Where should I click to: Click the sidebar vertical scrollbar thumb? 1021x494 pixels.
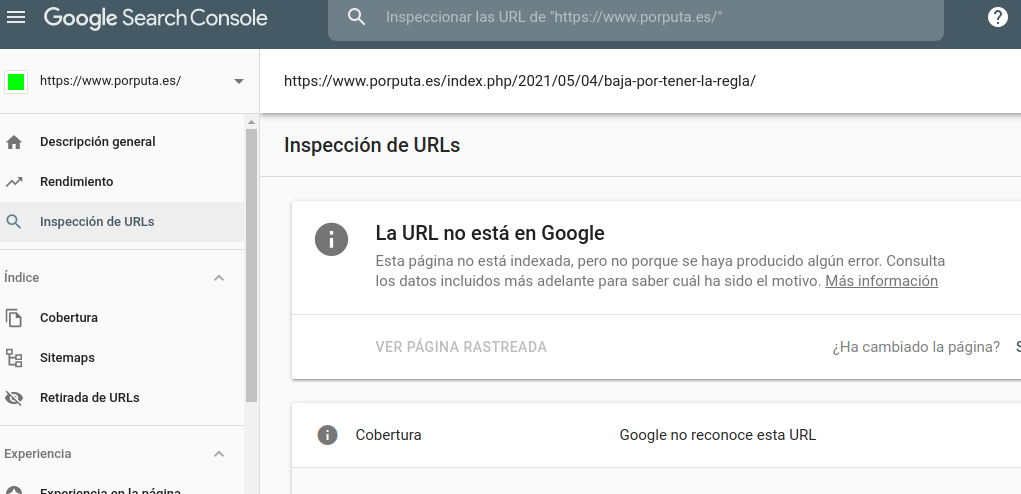tap(251, 265)
